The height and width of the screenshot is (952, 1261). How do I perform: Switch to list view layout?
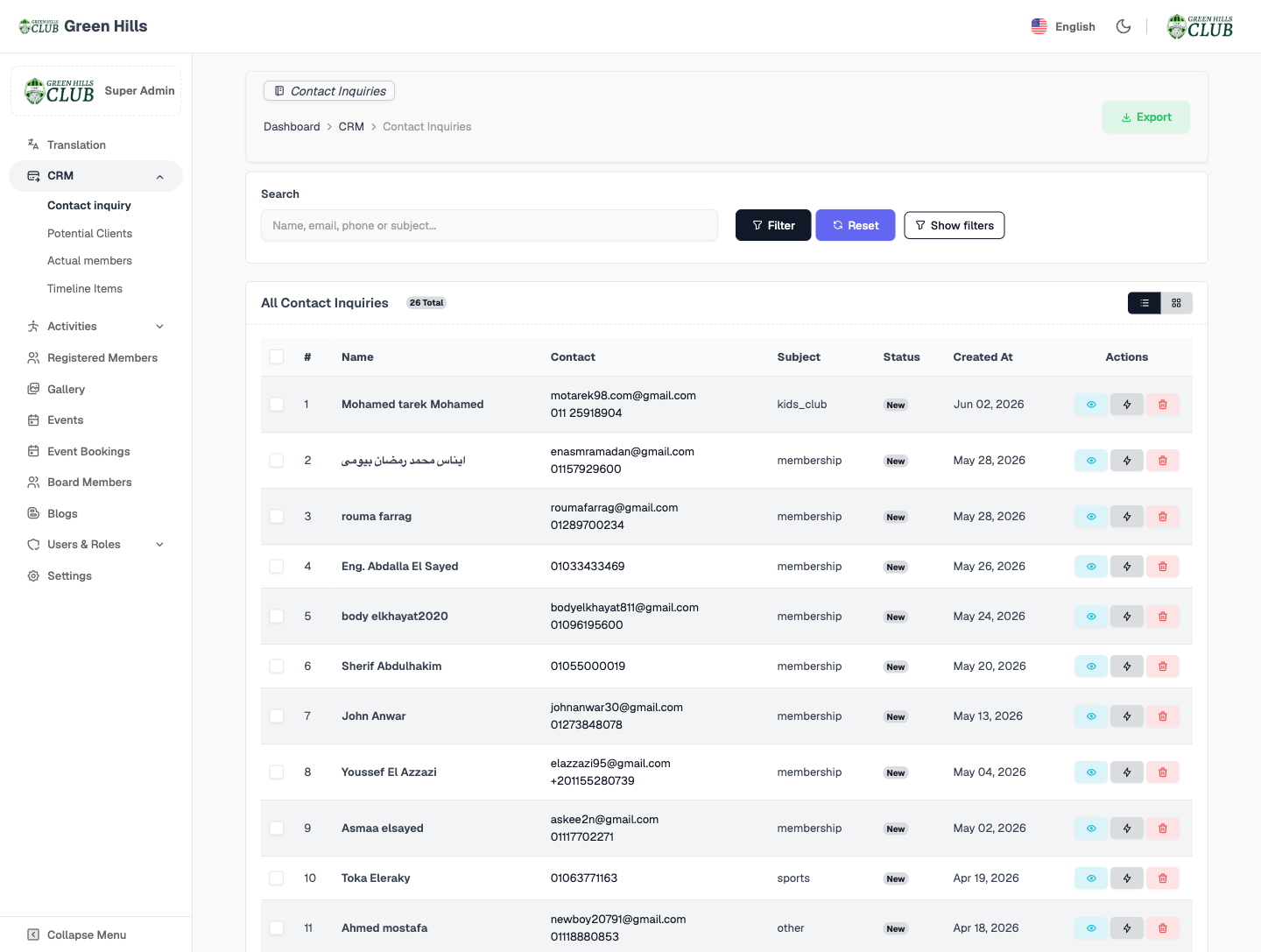tap(1145, 303)
